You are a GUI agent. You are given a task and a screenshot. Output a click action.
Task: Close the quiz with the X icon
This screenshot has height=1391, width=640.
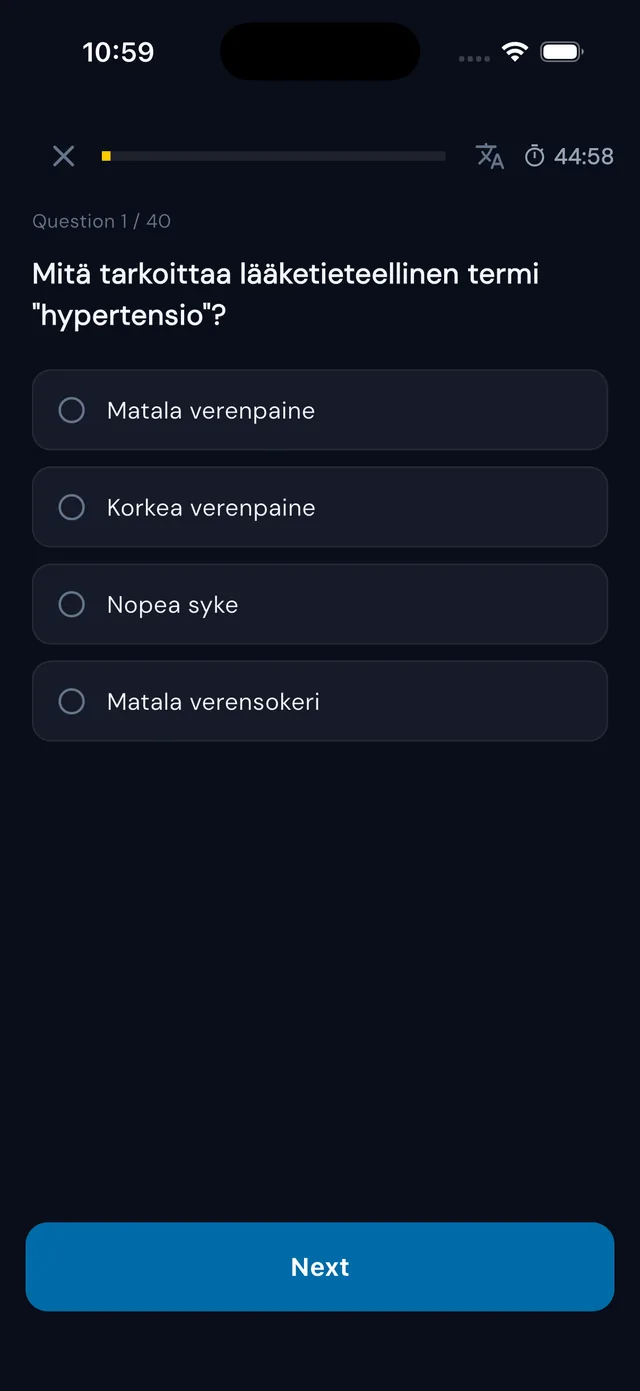click(x=63, y=156)
